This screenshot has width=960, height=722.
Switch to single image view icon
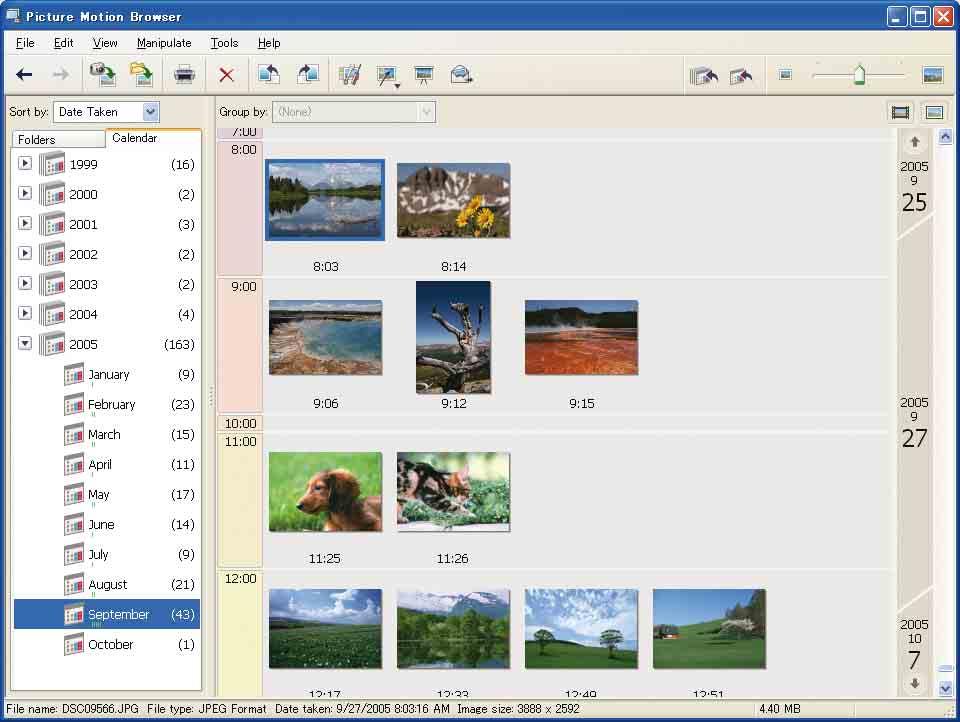pos(934,112)
